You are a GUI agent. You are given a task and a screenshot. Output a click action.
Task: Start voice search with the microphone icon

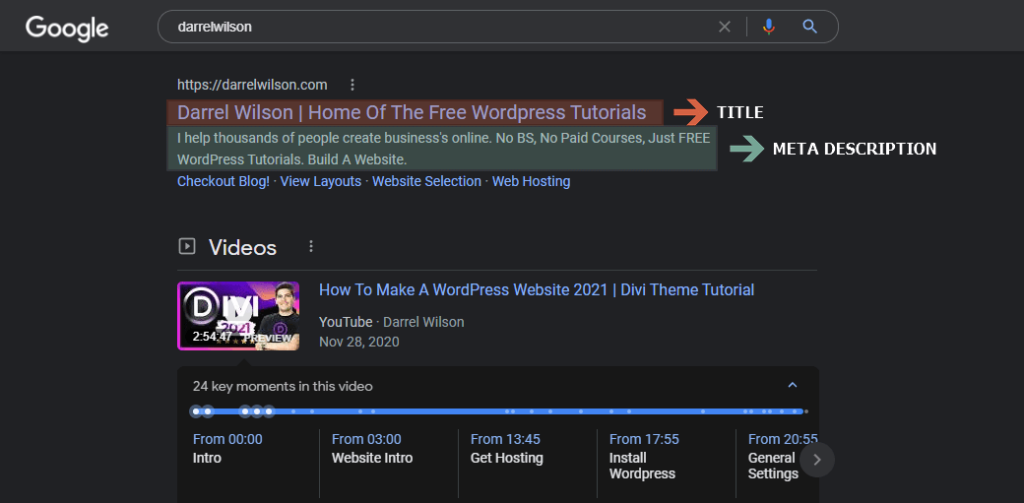tap(769, 27)
